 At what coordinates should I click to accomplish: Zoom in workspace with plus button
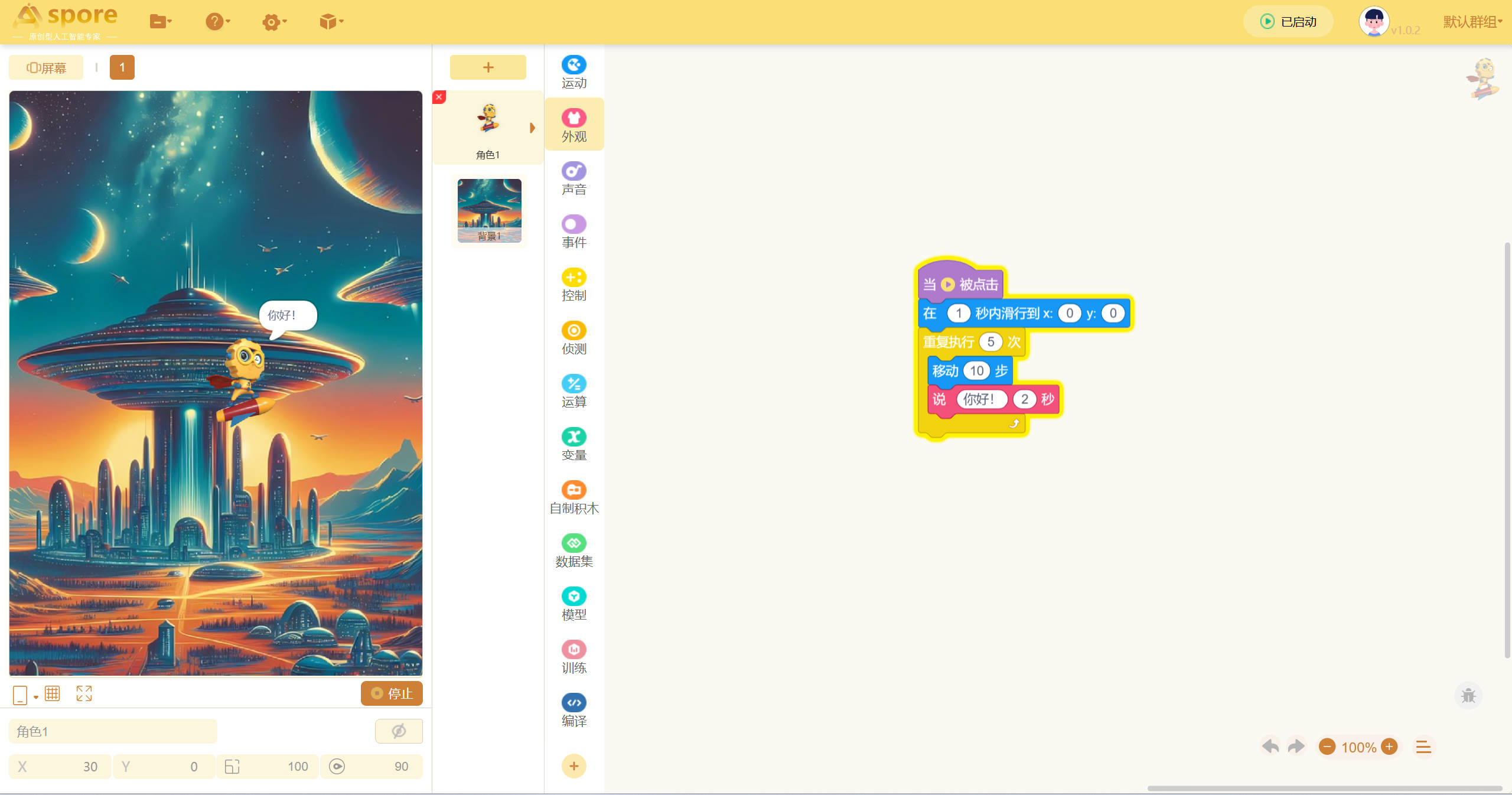click(1390, 747)
